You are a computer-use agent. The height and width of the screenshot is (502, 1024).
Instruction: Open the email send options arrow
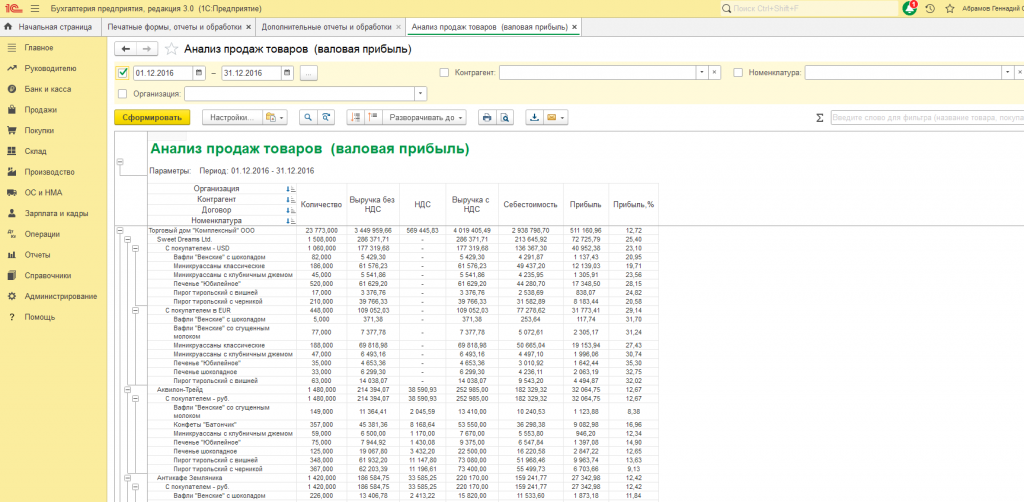click(x=562, y=118)
